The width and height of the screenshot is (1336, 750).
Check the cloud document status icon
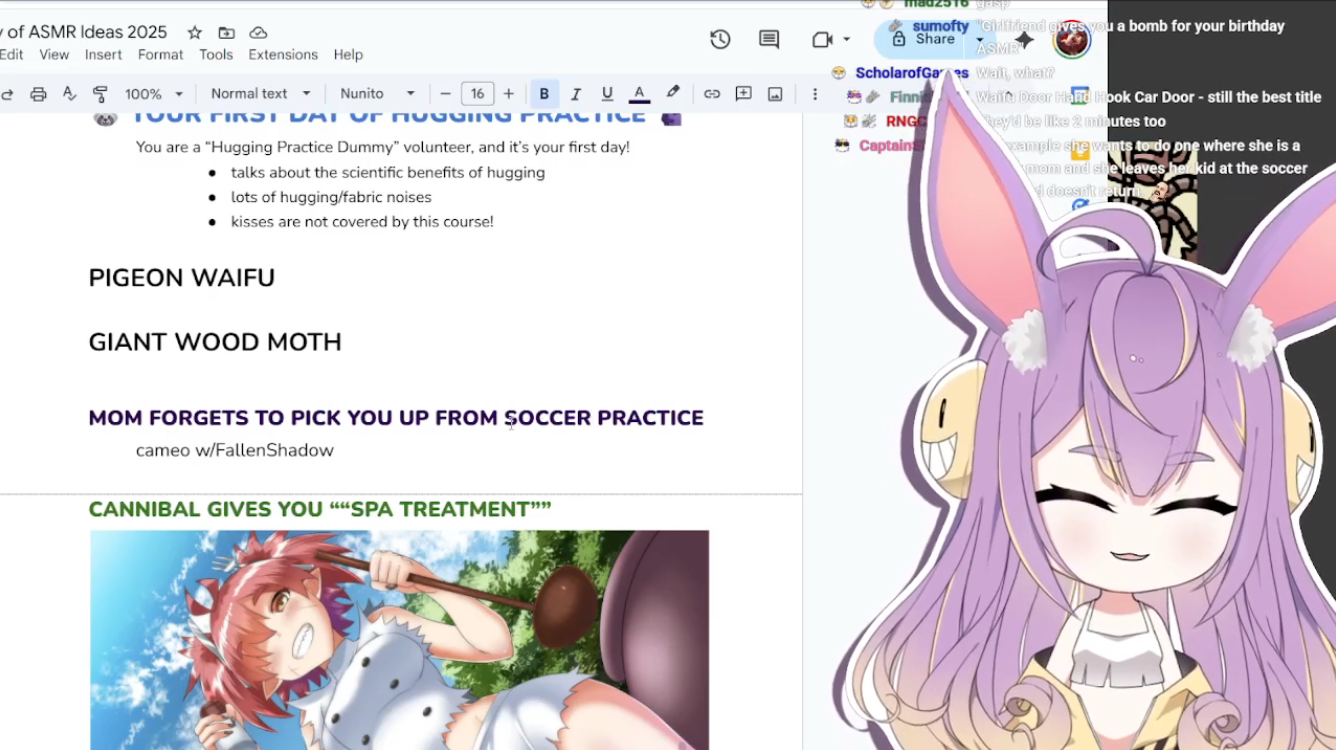(258, 33)
